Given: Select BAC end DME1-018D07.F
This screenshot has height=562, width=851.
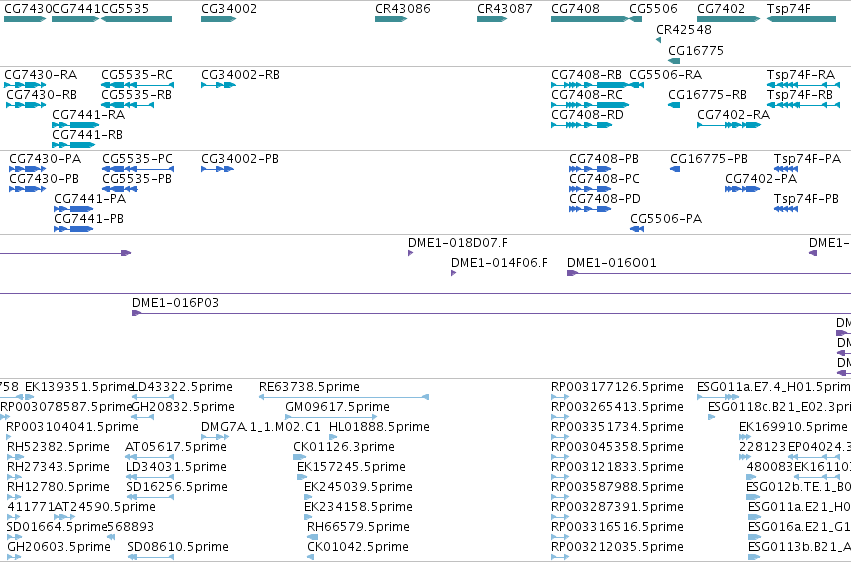Looking at the screenshot, I should click(x=458, y=243).
